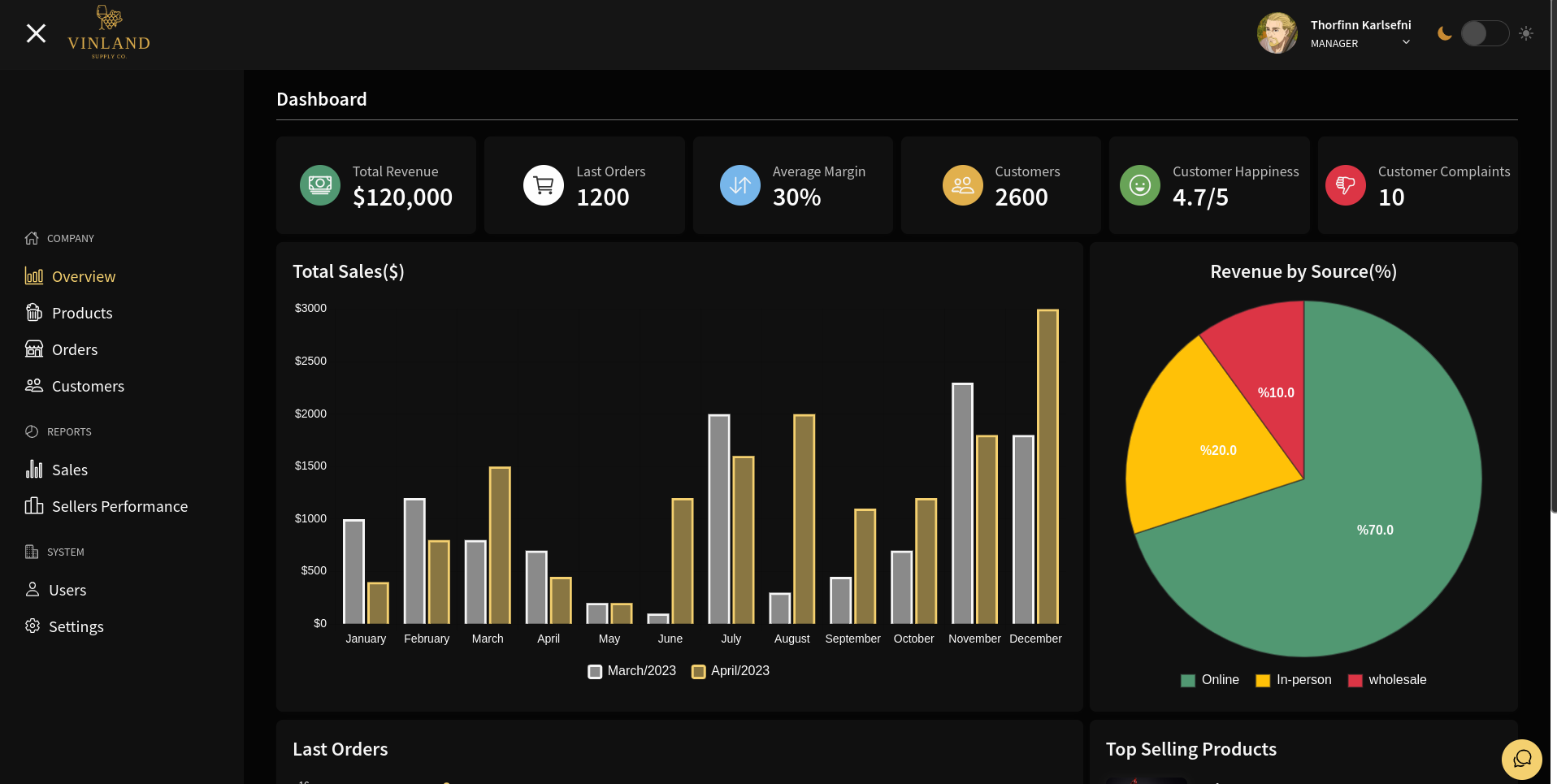
Task: Click Thorfinn Karlsefni's profile avatar
Action: (1277, 33)
